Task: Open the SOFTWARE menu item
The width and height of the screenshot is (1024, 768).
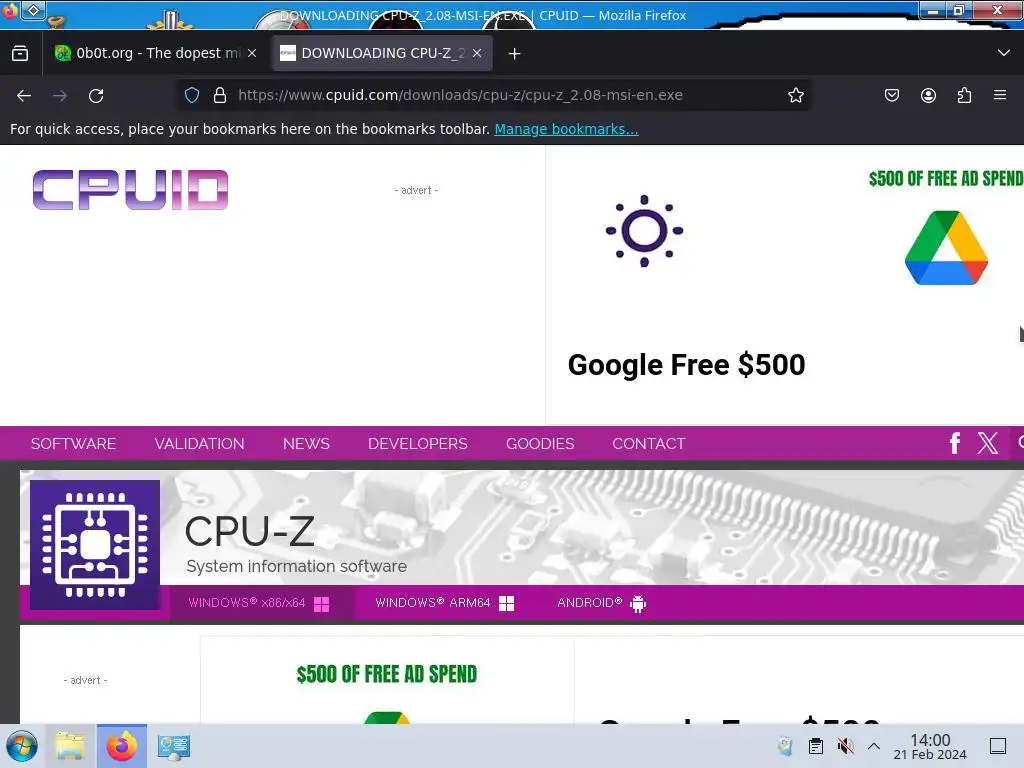Action: (73, 444)
